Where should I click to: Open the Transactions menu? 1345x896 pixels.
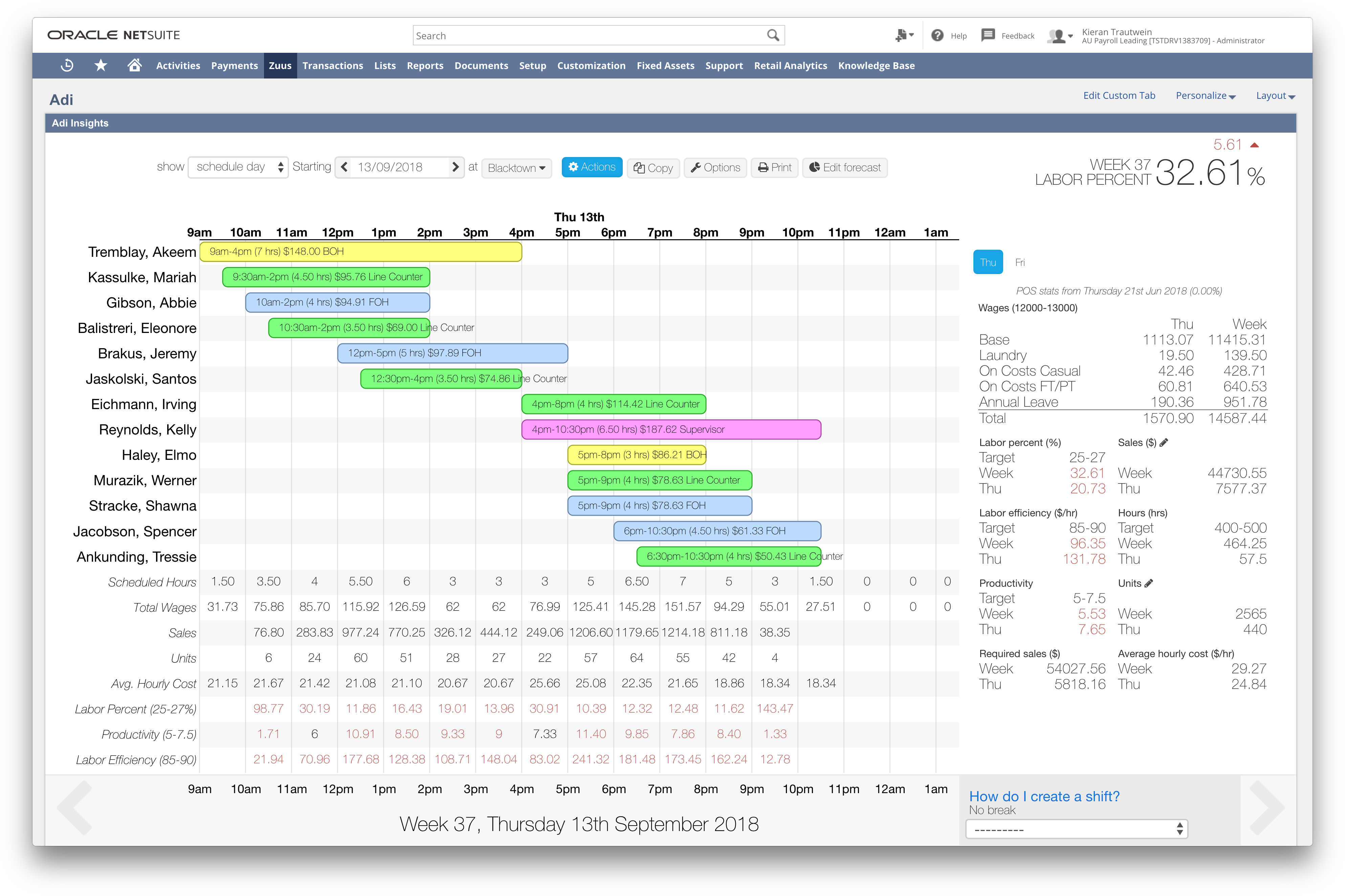click(333, 66)
